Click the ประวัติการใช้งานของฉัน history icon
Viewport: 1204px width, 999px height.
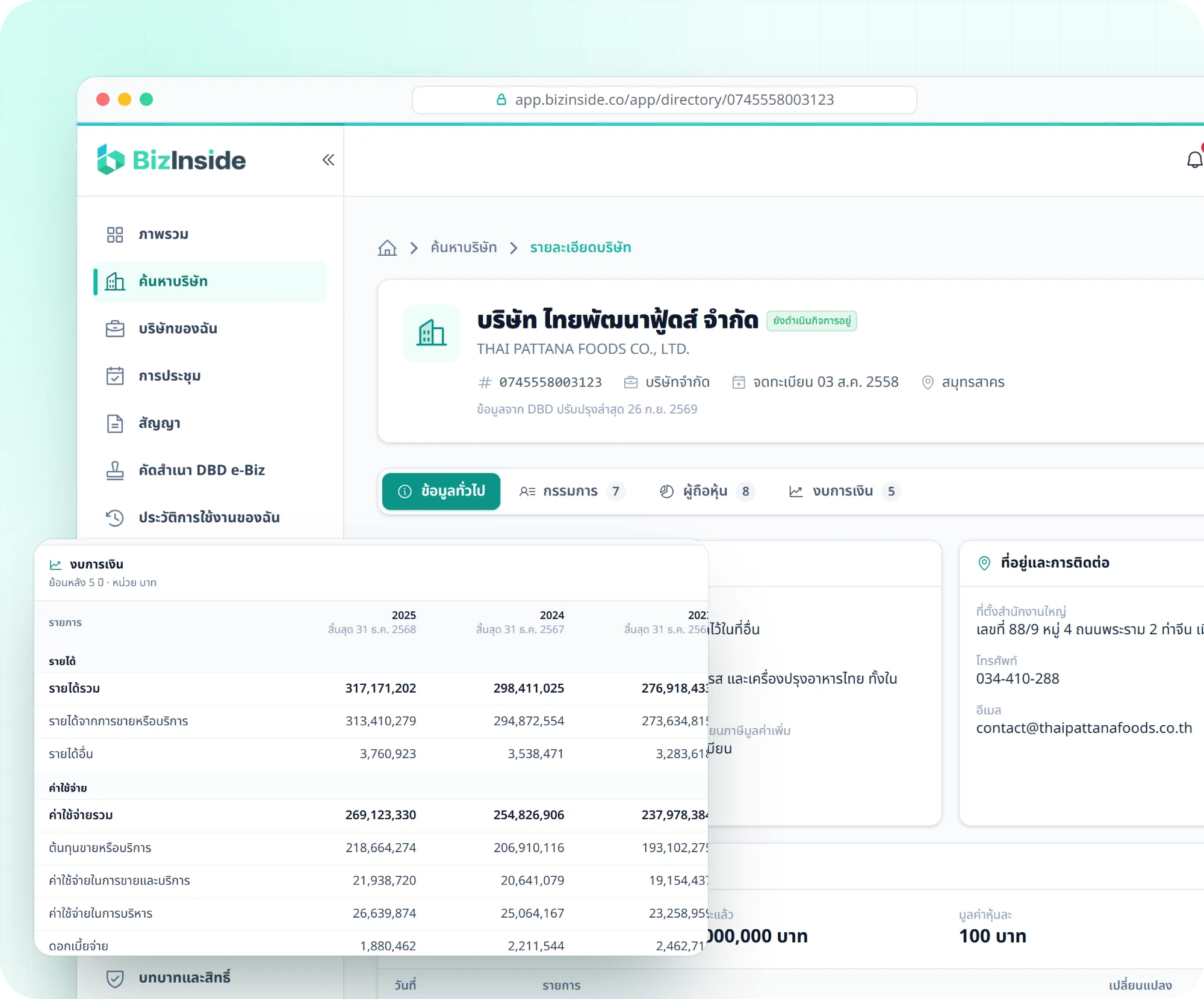point(115,518)
